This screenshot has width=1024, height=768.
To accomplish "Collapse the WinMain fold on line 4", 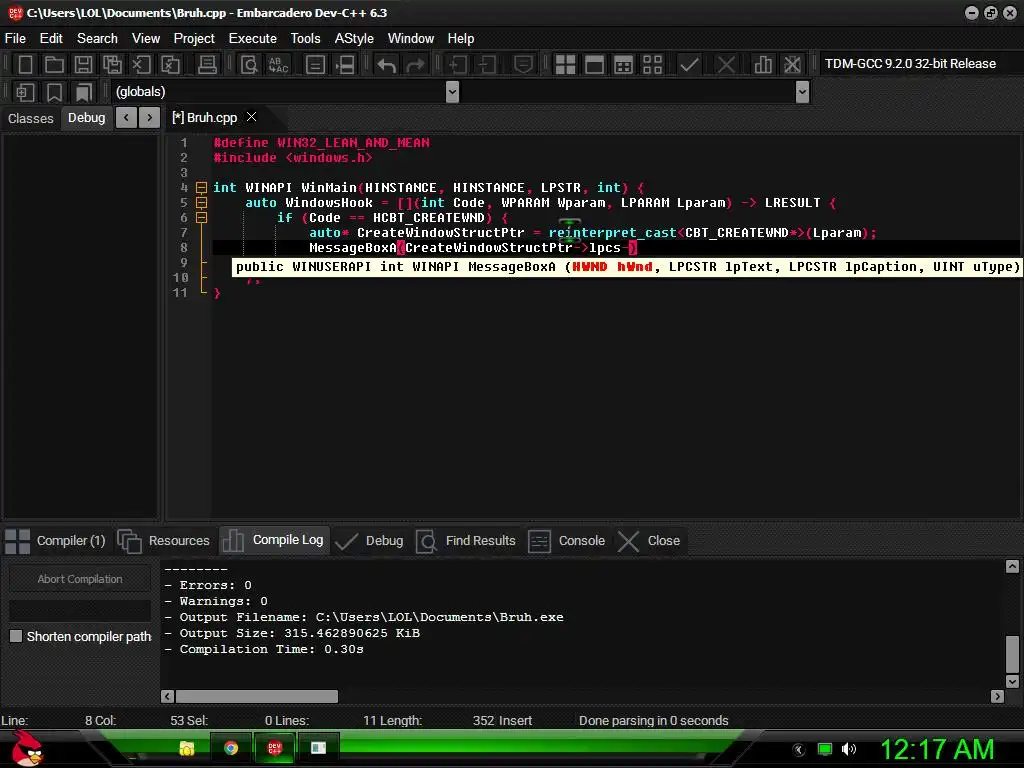I will pos(202,187).
